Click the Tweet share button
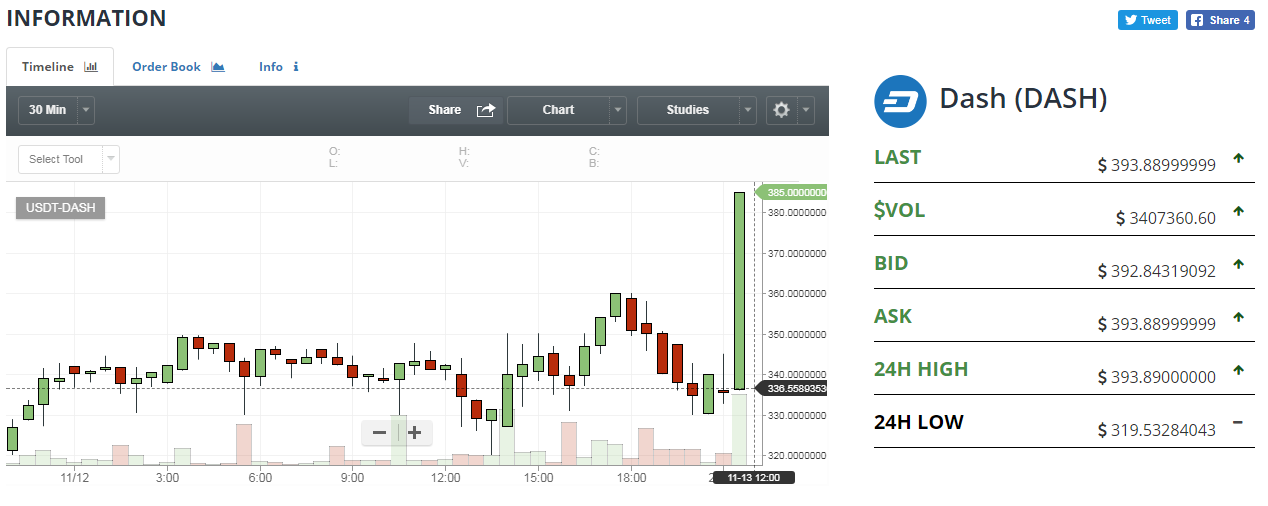The image size is (1268, 506). pos(1147,20)
